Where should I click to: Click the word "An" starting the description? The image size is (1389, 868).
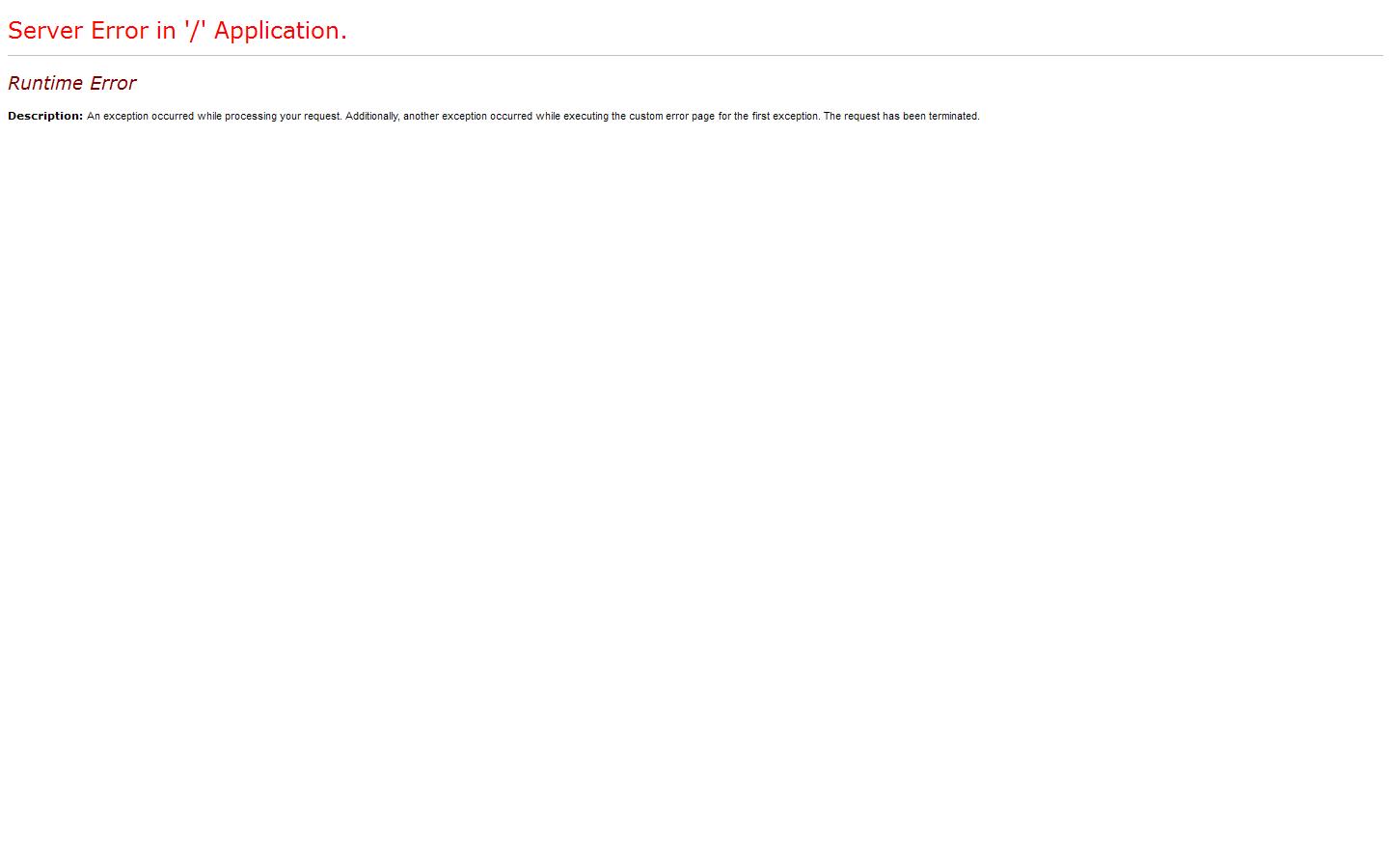tap(94, 116)
